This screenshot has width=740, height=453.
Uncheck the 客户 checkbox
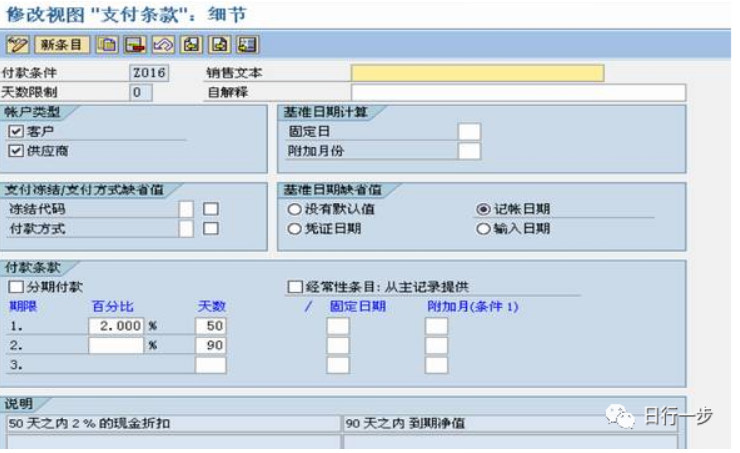point(16,131)
